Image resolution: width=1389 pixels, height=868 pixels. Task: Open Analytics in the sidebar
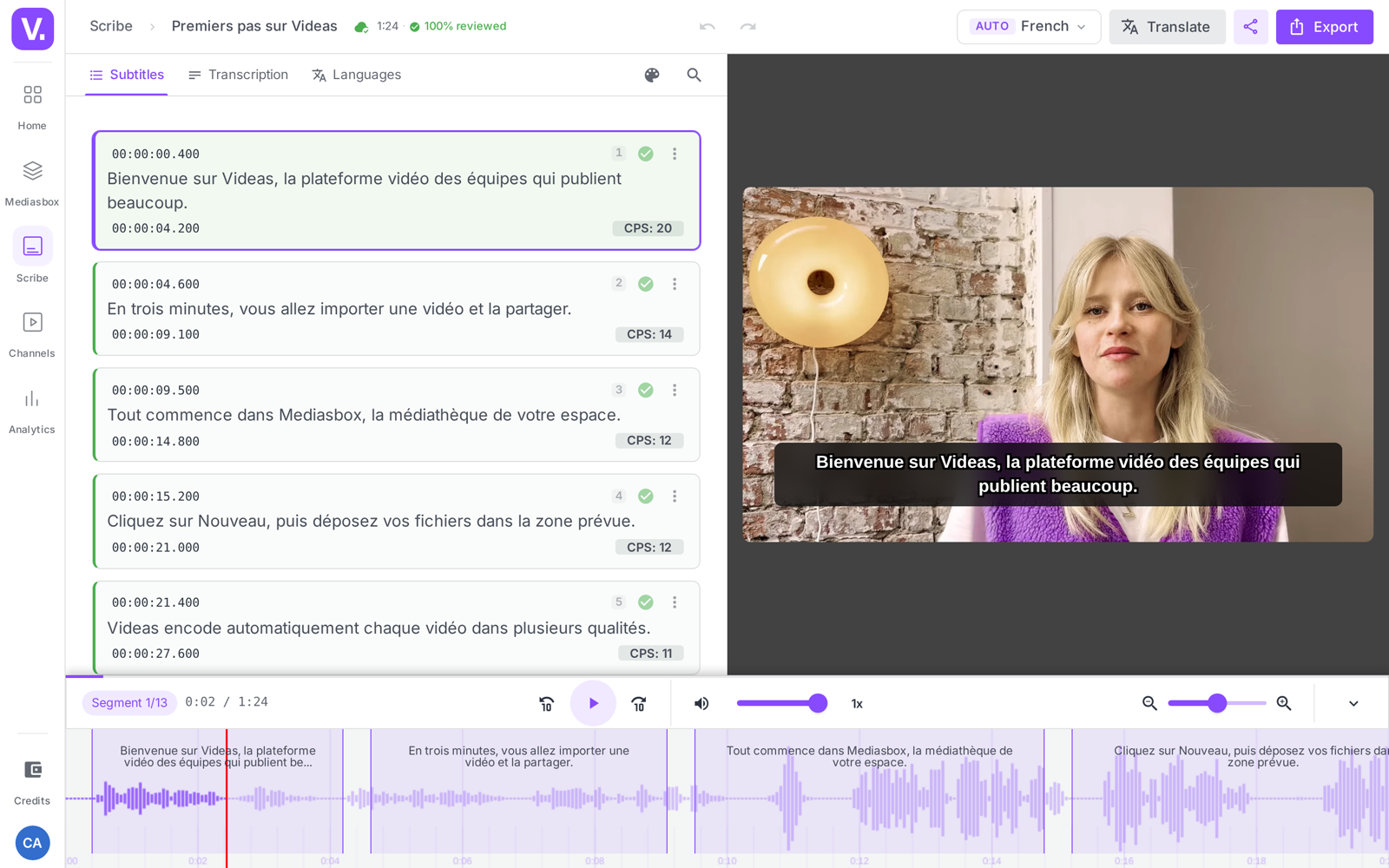click(32, 411)
